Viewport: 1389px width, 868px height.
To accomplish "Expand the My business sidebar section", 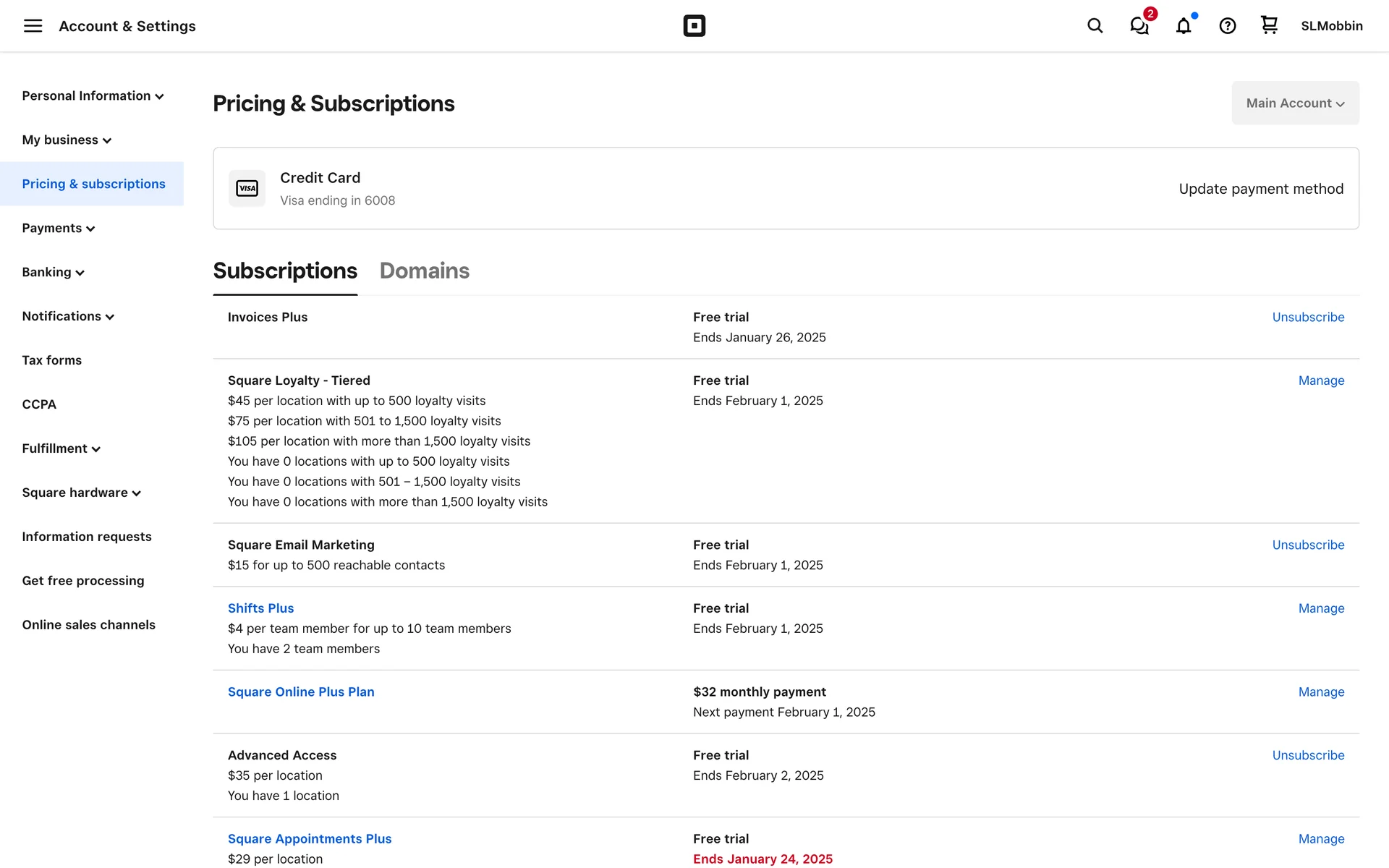I will point(67,140).
